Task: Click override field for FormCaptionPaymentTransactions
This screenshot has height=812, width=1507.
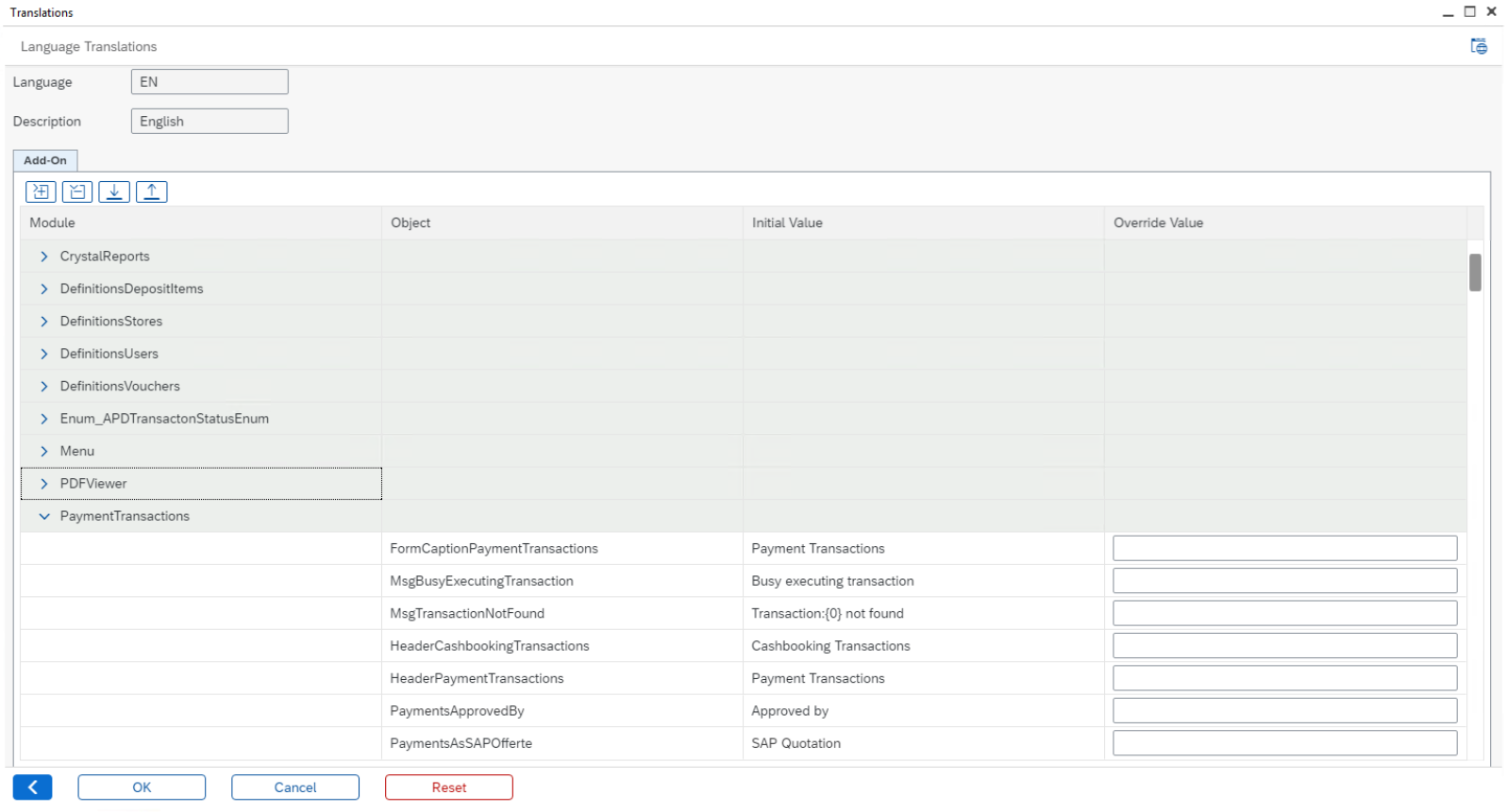Action: point(1284,549)
